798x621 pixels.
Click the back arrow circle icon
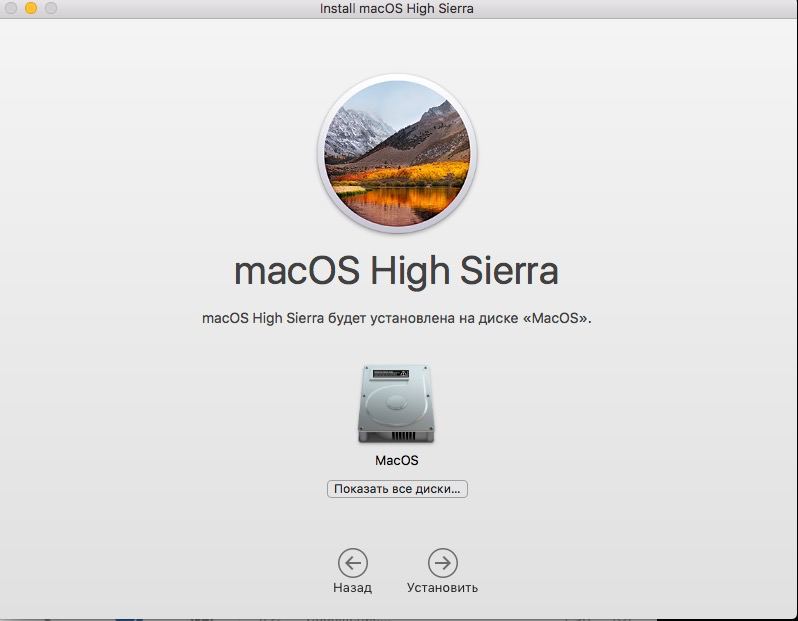coord(353,563)
